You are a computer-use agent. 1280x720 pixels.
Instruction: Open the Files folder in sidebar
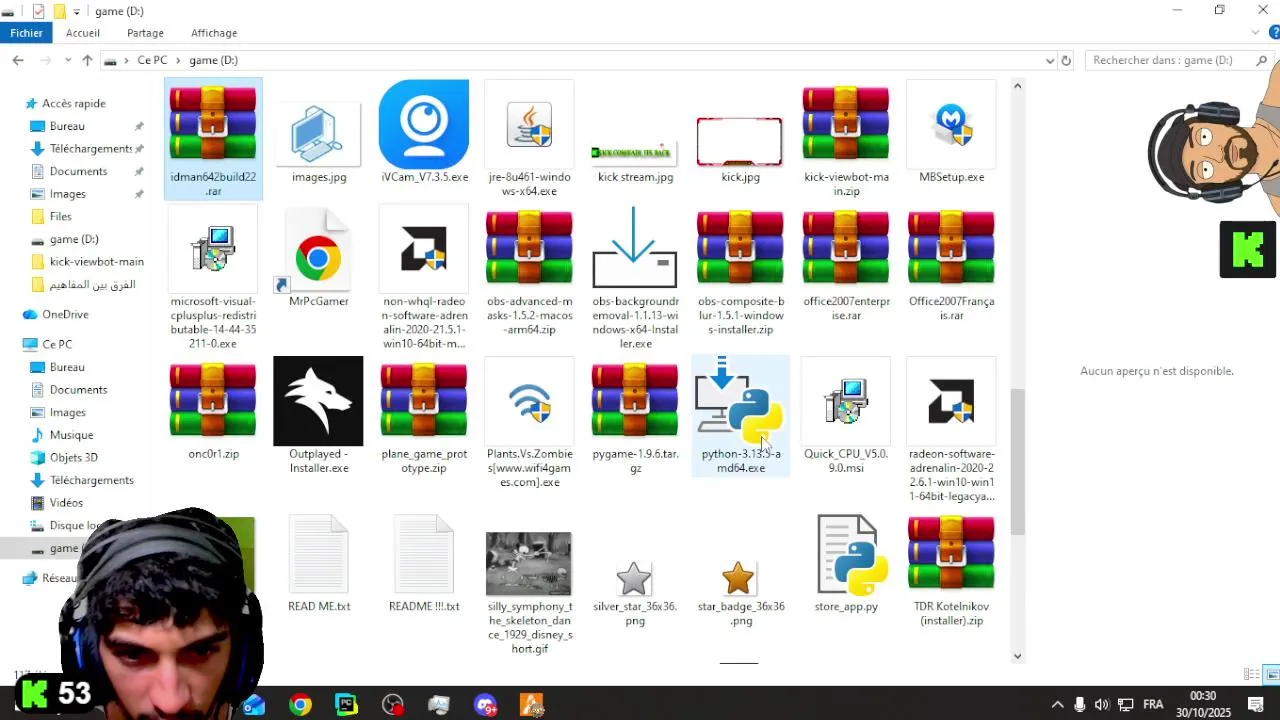[x=60, y=216]
